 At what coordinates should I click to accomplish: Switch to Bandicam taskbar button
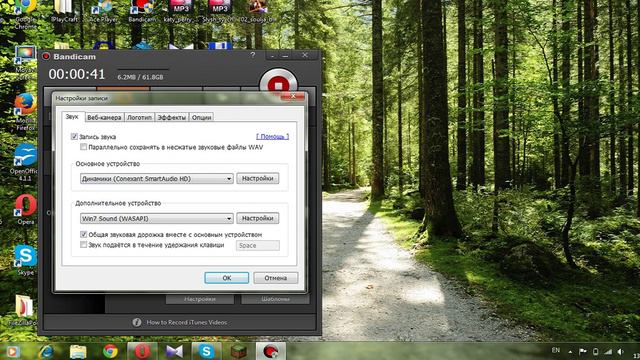[271, 351]
